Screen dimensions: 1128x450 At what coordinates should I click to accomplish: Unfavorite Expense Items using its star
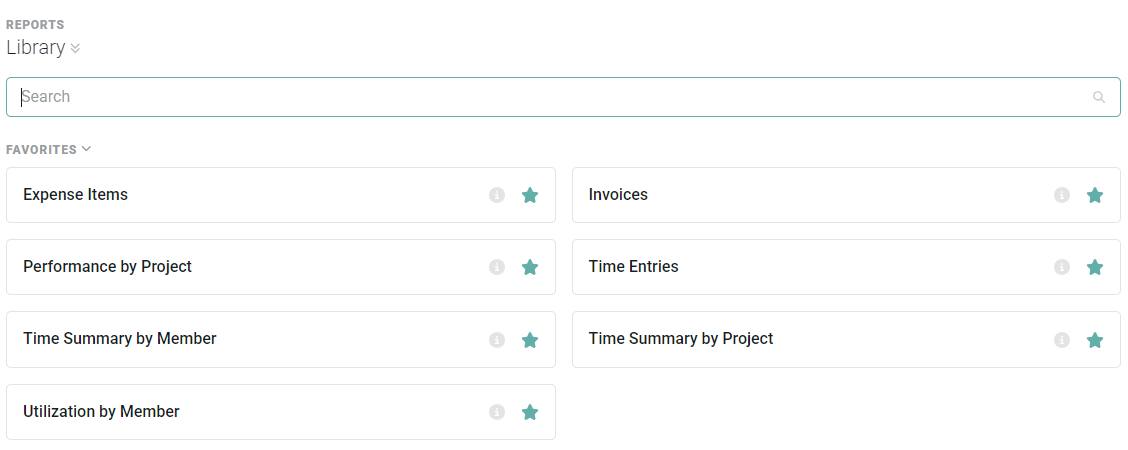click(530, 195)
